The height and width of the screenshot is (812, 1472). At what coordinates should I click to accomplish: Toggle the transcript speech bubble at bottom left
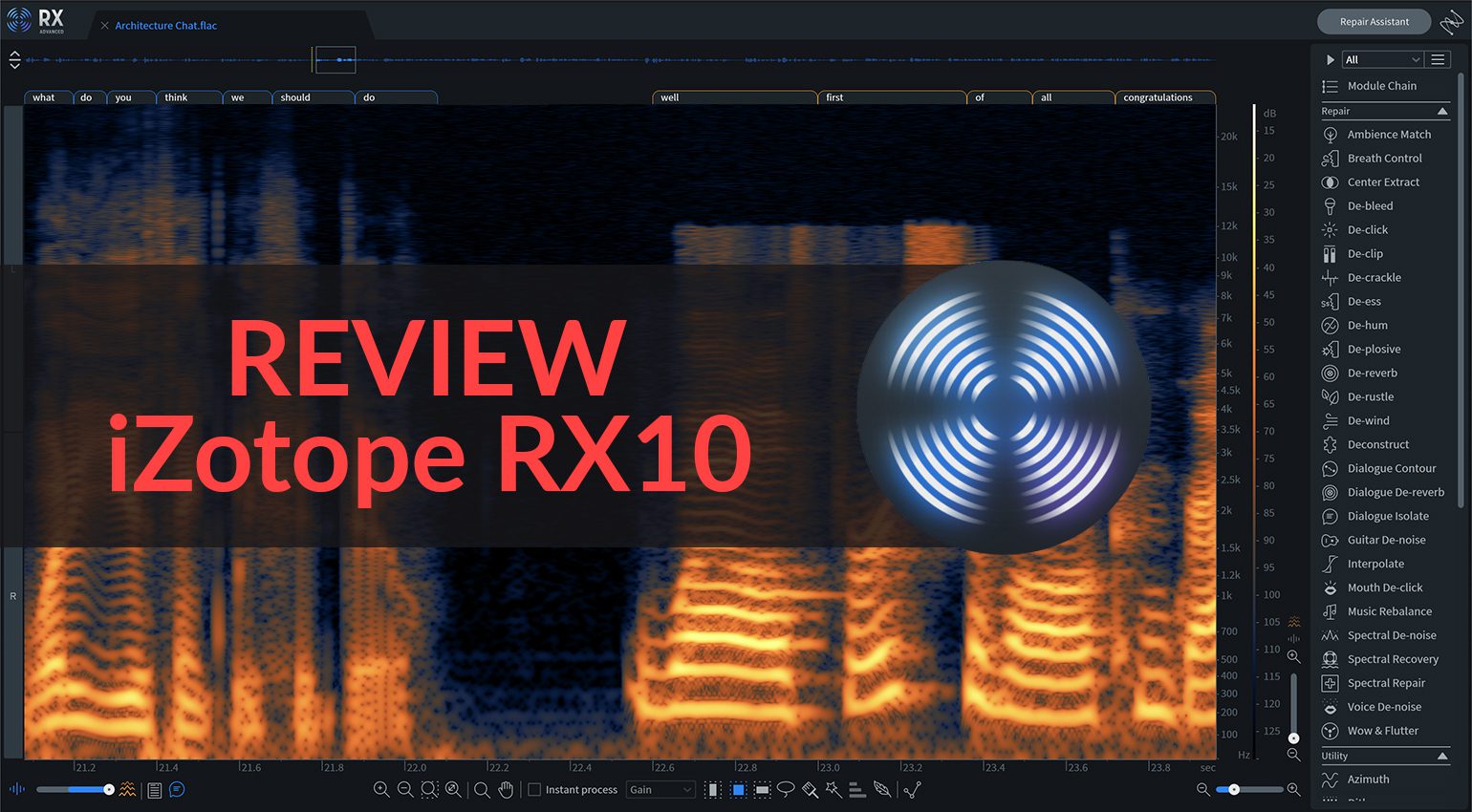coord(177,789)
